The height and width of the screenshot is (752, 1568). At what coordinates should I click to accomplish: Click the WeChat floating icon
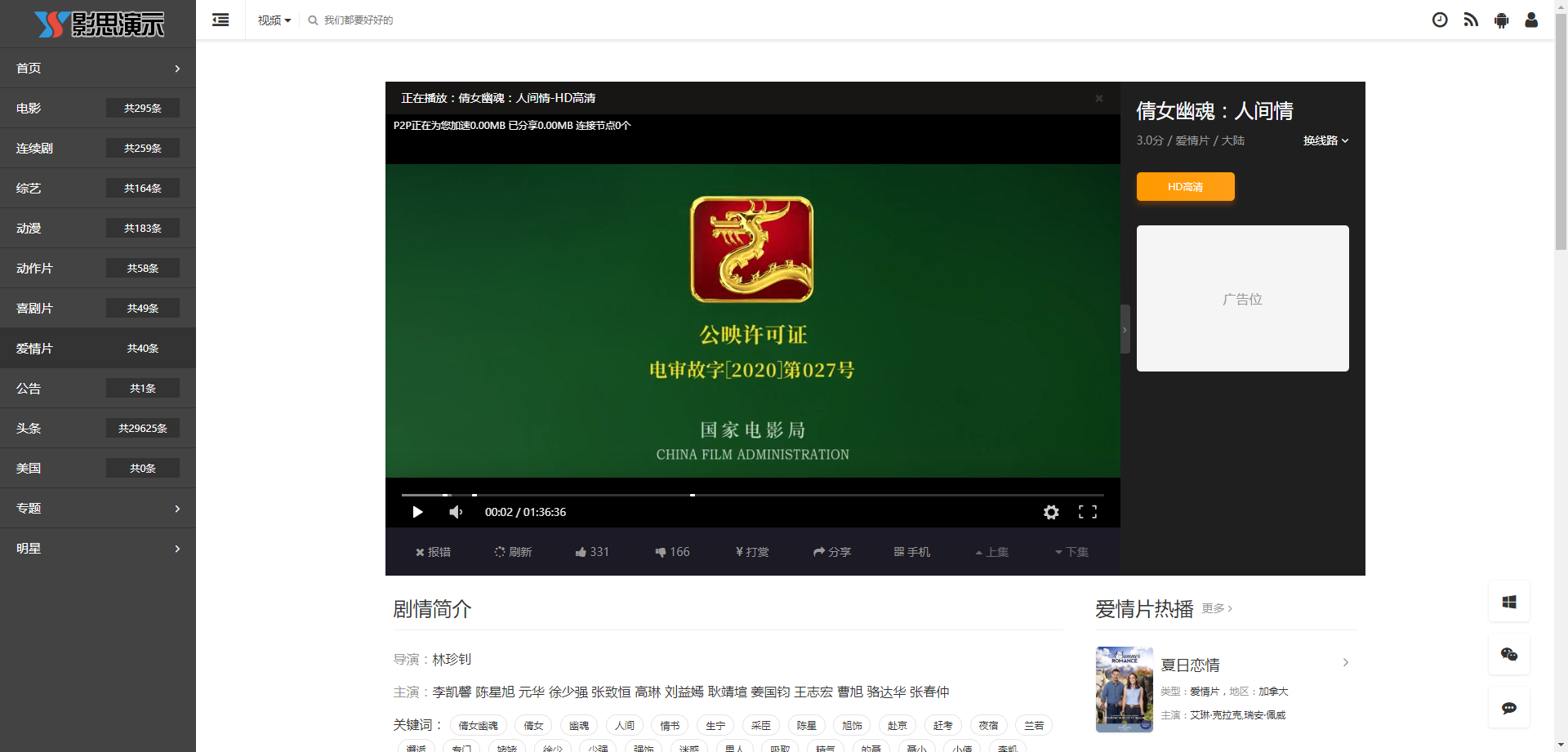[1508, 654]
